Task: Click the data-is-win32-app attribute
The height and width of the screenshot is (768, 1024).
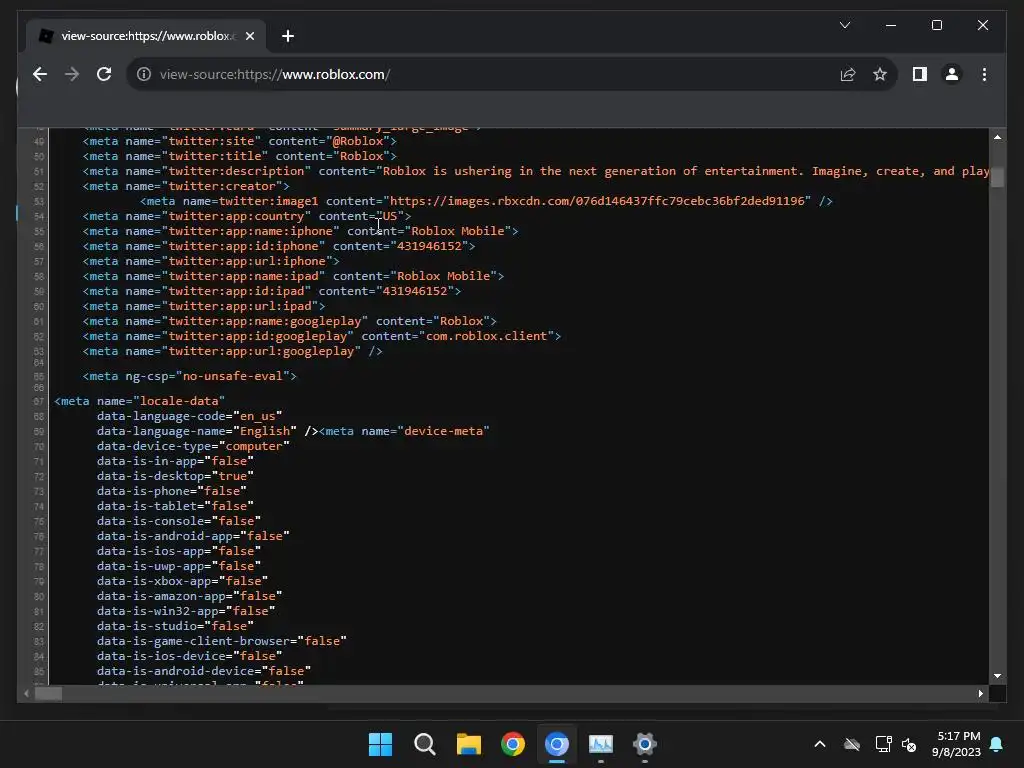Action: coord(157,611)
